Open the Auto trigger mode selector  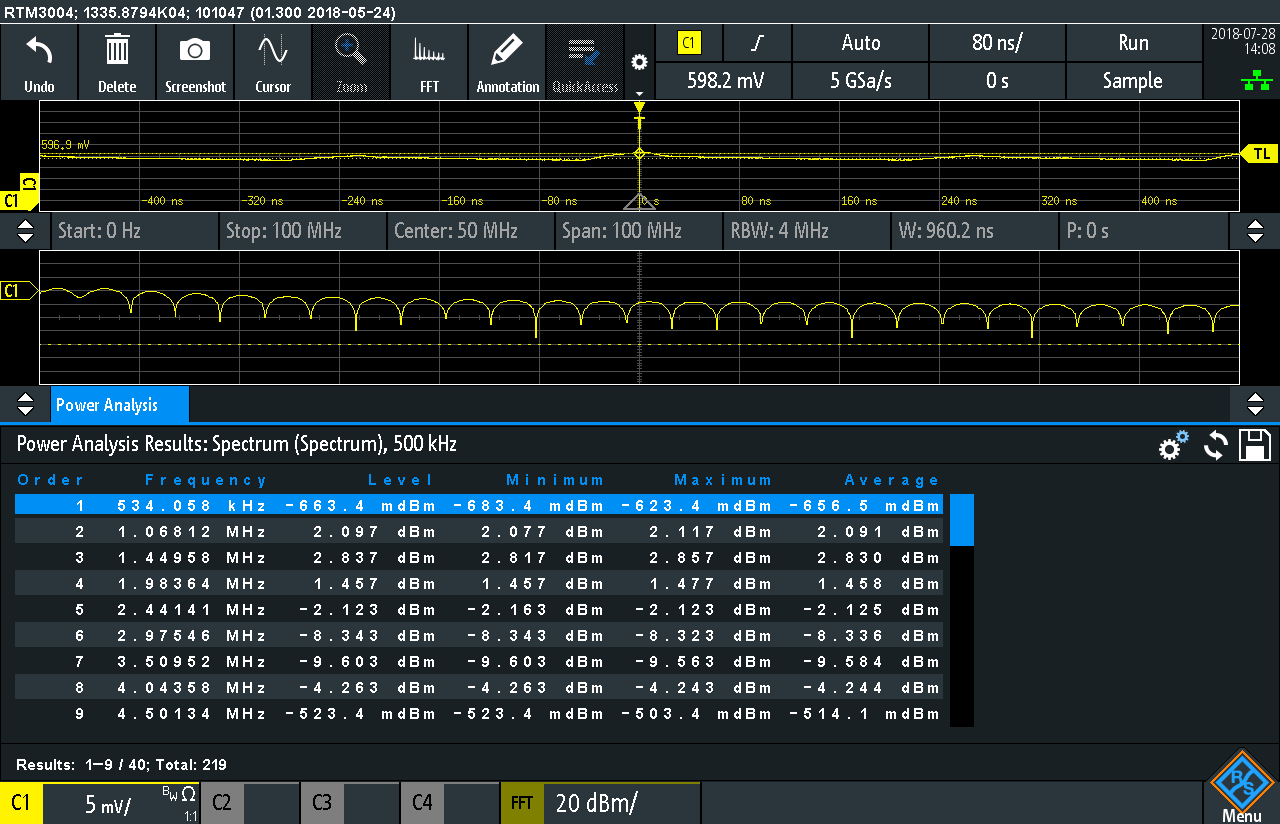[x=860, y=43]
